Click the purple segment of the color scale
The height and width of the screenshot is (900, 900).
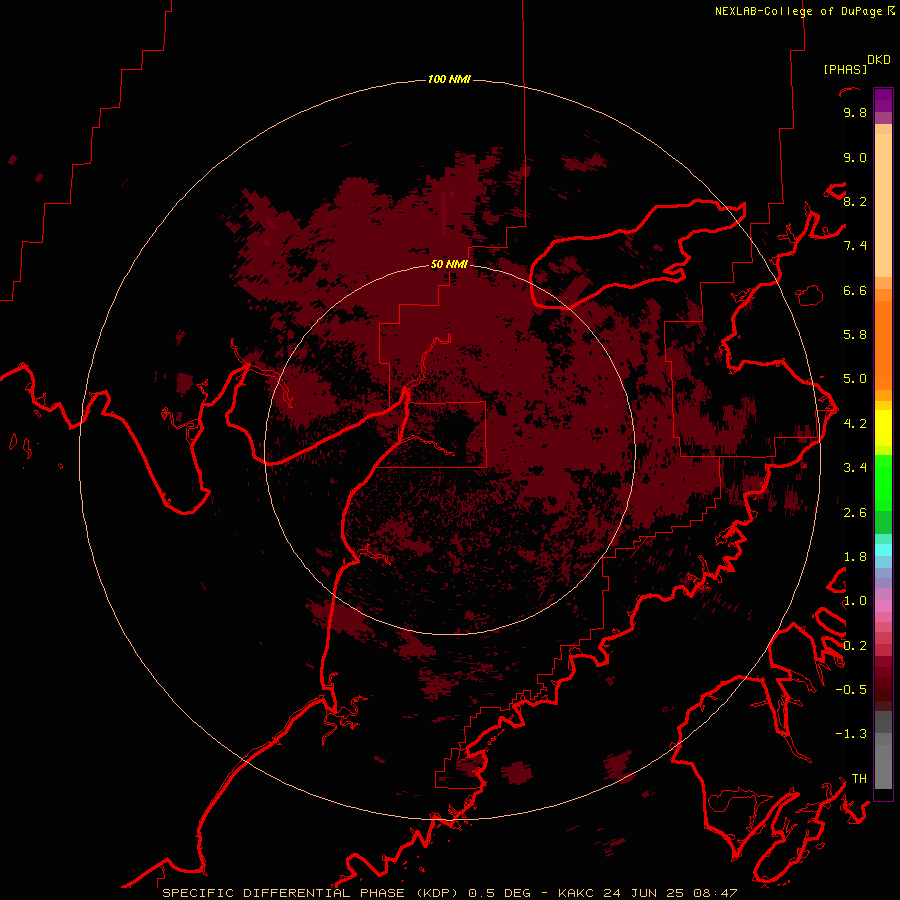(883, 100)
